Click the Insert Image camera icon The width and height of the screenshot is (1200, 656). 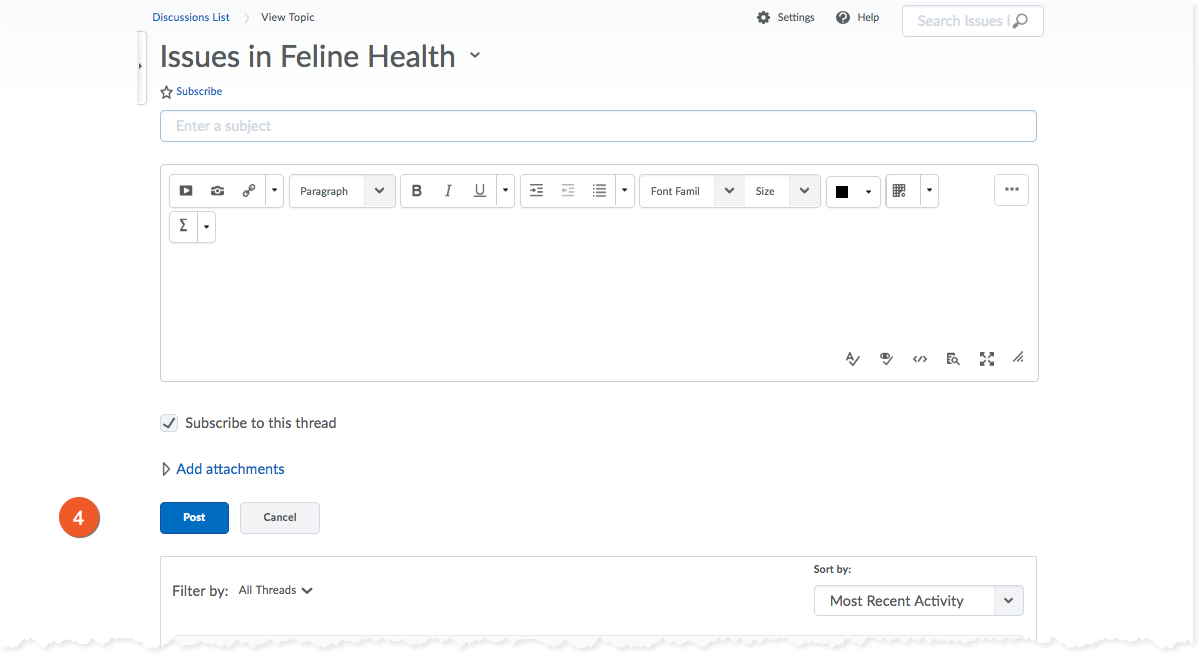click(x=217, y=191)
